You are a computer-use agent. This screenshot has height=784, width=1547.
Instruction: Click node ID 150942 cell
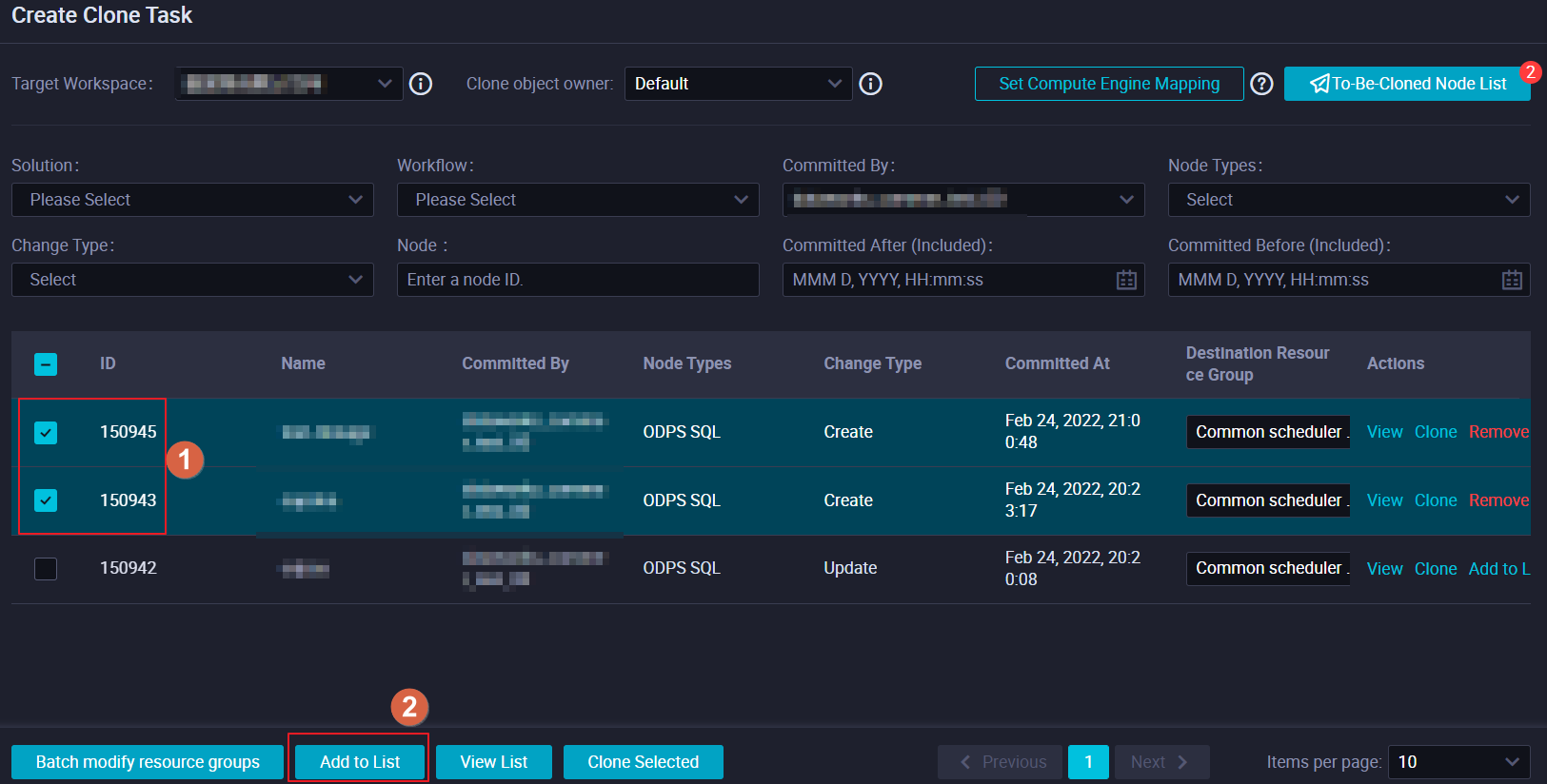pyautogui.click(x=129, y=568)
